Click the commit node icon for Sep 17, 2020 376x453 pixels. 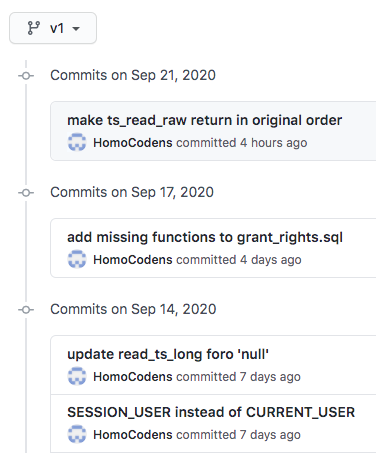coord(26,193)
